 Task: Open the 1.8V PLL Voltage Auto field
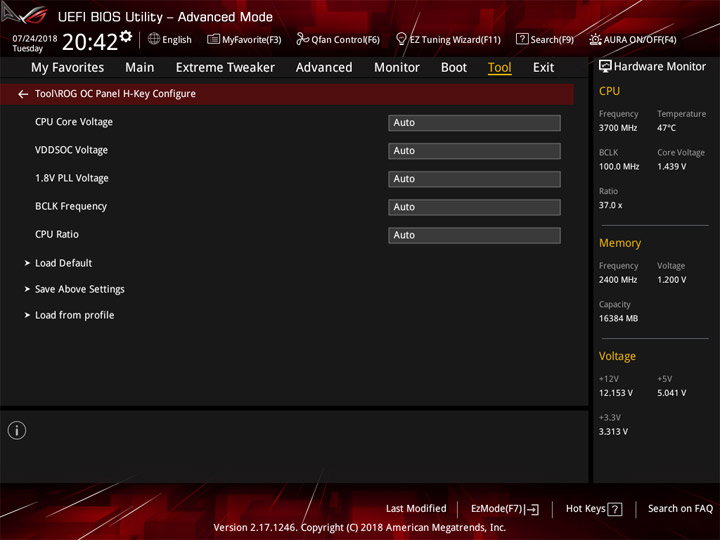[x=474, y=179]
